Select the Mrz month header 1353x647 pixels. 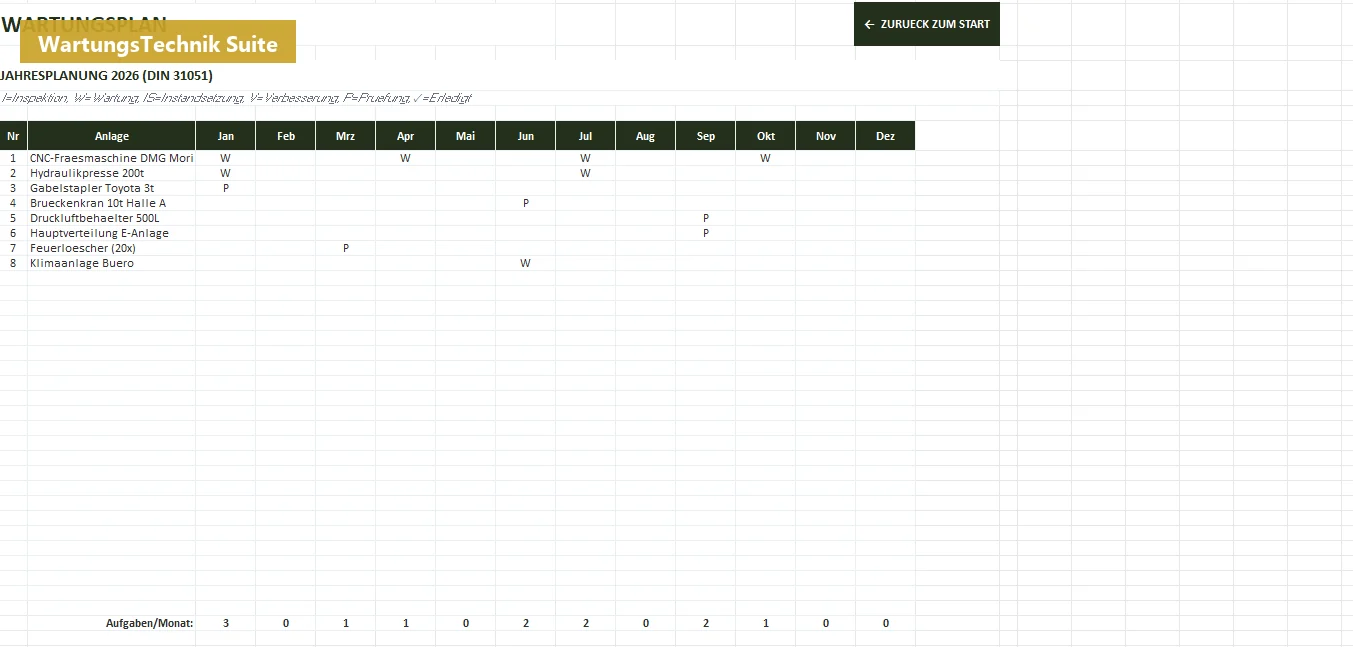(x=346, y=136)
